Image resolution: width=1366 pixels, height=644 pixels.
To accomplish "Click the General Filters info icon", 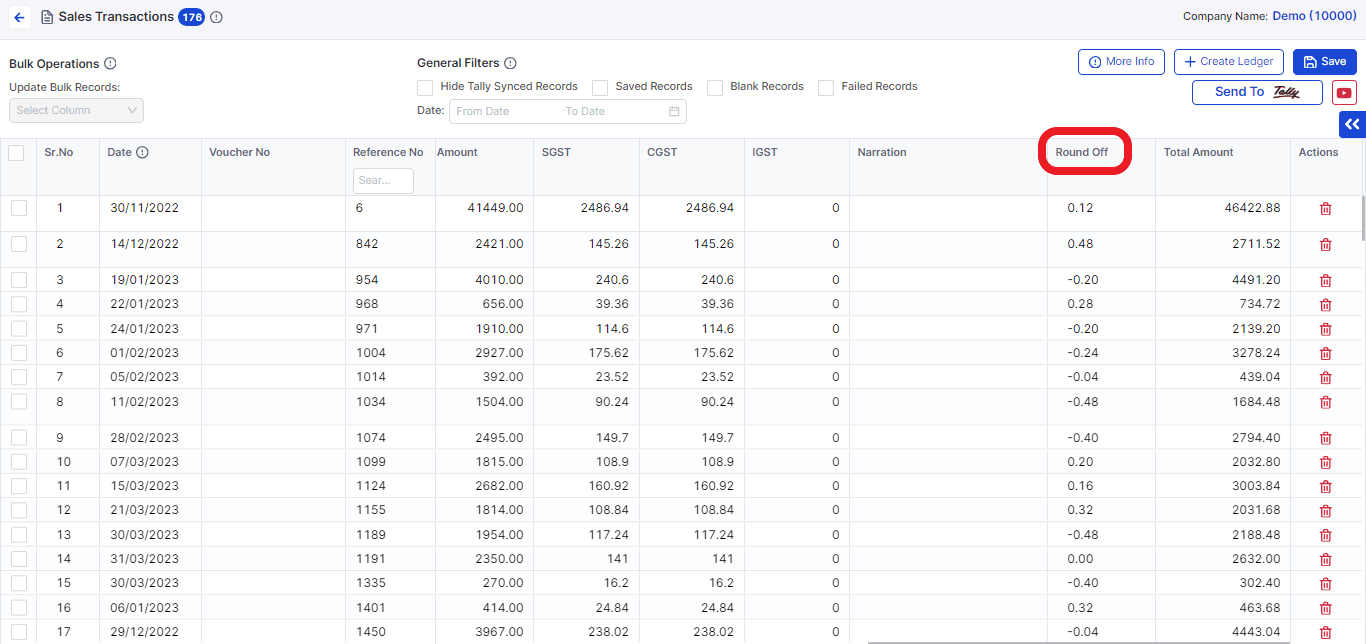I will coord(510,63).
